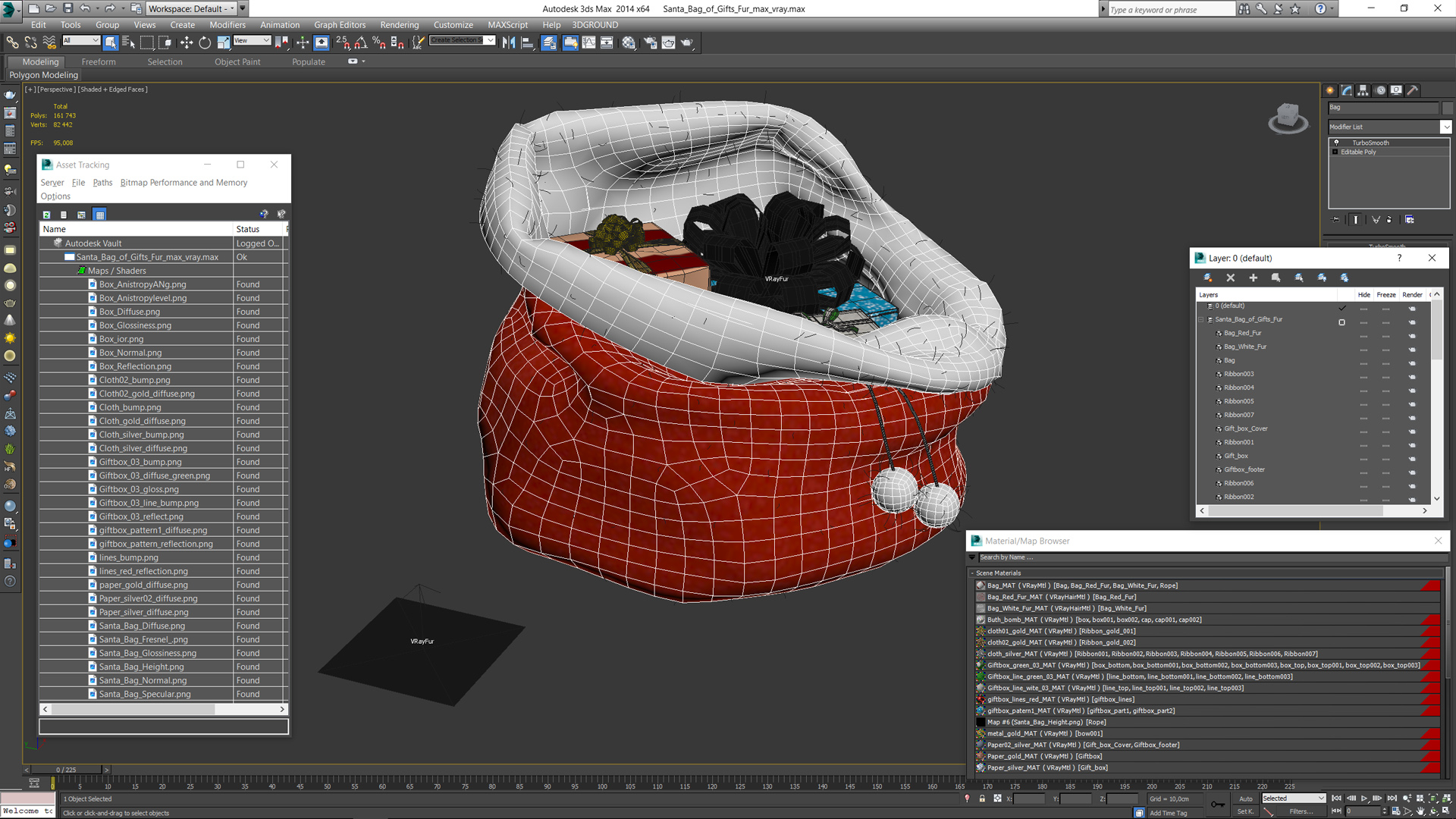1456x819 pixels.
Task: Open the Curve Editor icon
Action: (588, 42)
